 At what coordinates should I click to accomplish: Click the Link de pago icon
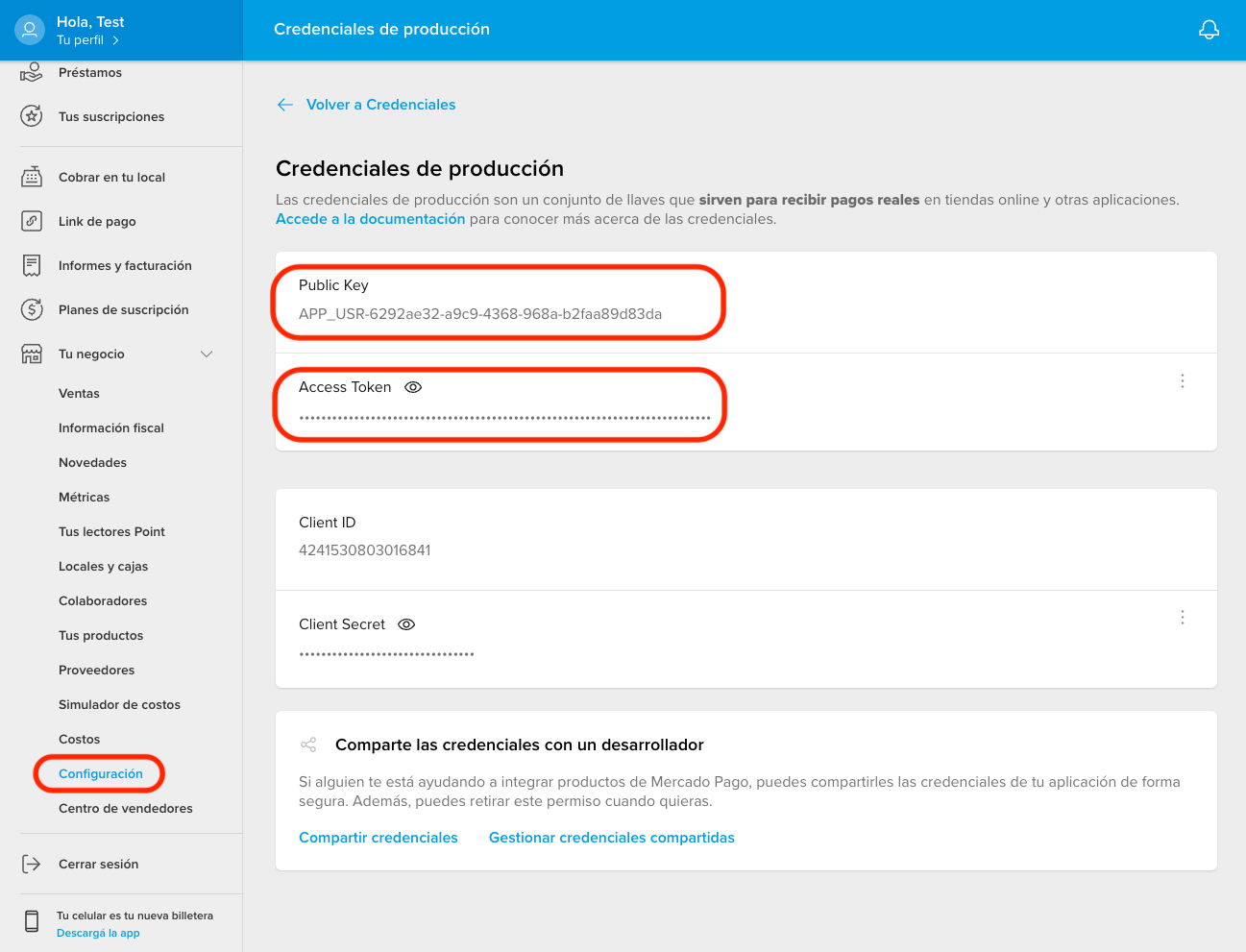coord(32,221)
